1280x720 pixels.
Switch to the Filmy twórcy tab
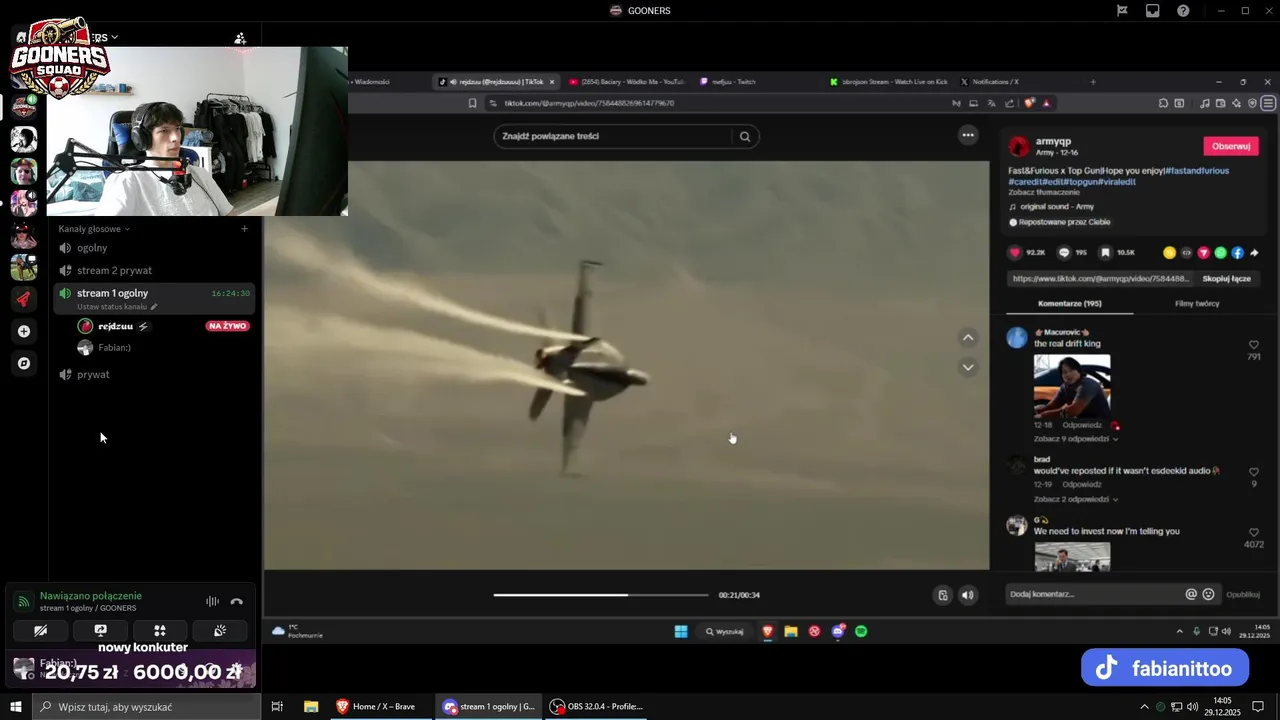pyautogui.click(x=1197, y=303)
